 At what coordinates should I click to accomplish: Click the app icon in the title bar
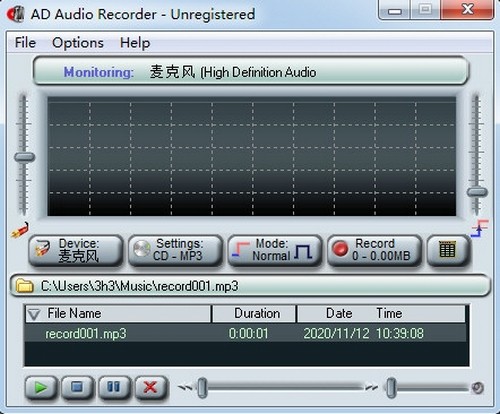tap(16, 14)
